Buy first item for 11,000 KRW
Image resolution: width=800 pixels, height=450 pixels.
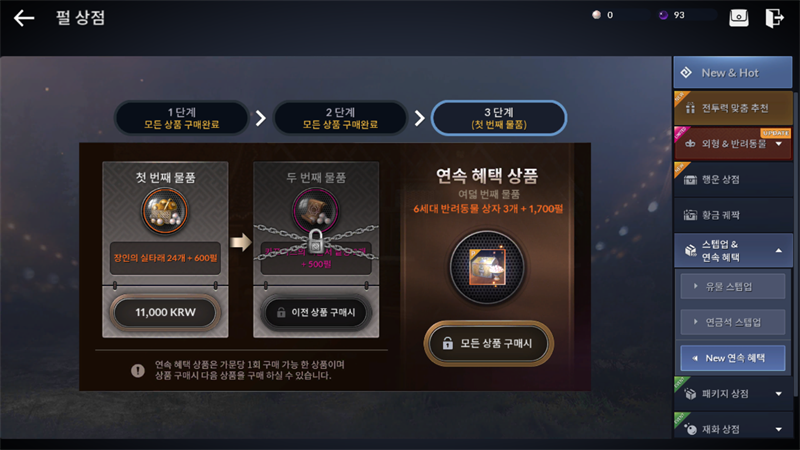165,312
